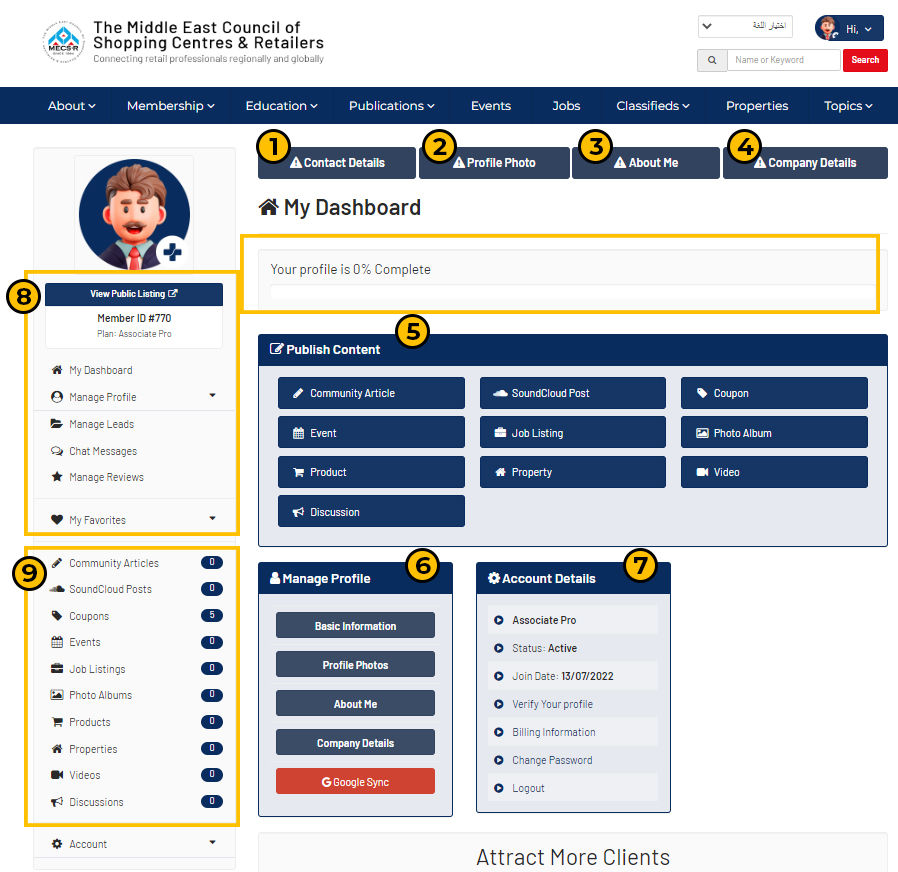Click the briefcase icon beside Job Listings
This screenshot has width=898, height=872.
[x=57, y=668]
